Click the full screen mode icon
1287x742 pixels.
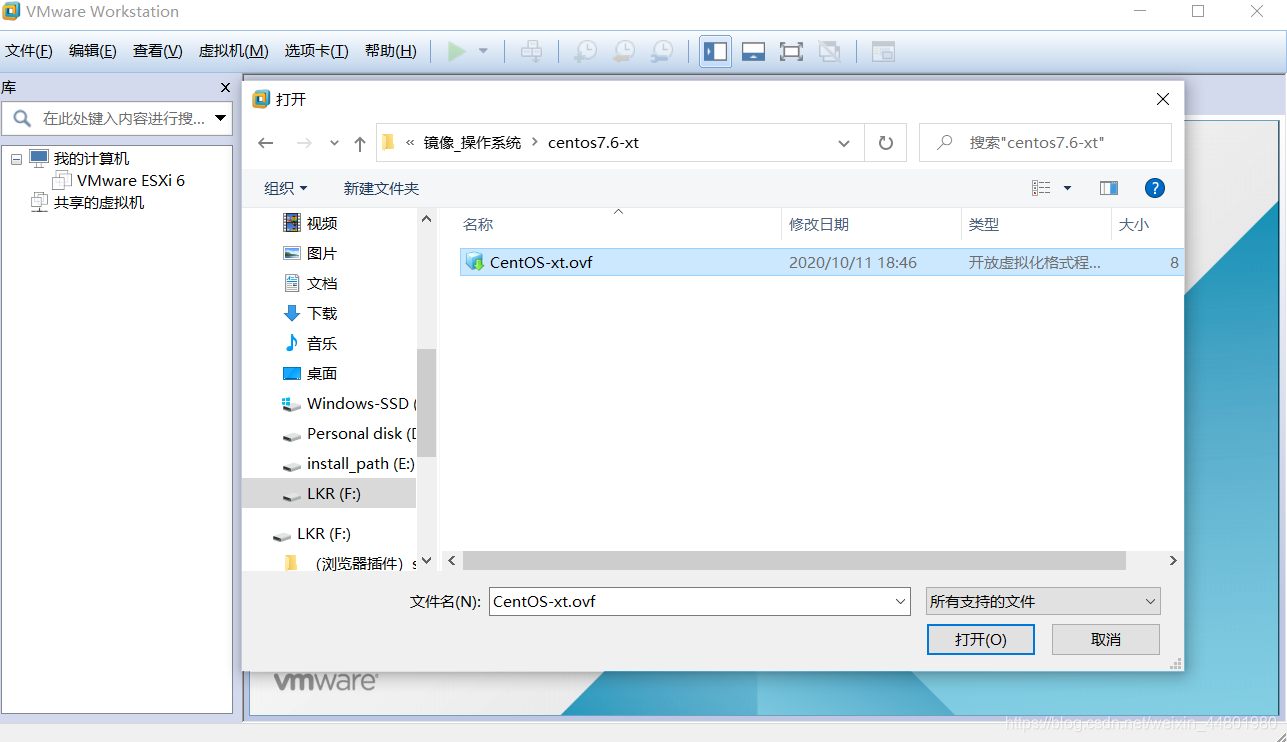point(791,51)
